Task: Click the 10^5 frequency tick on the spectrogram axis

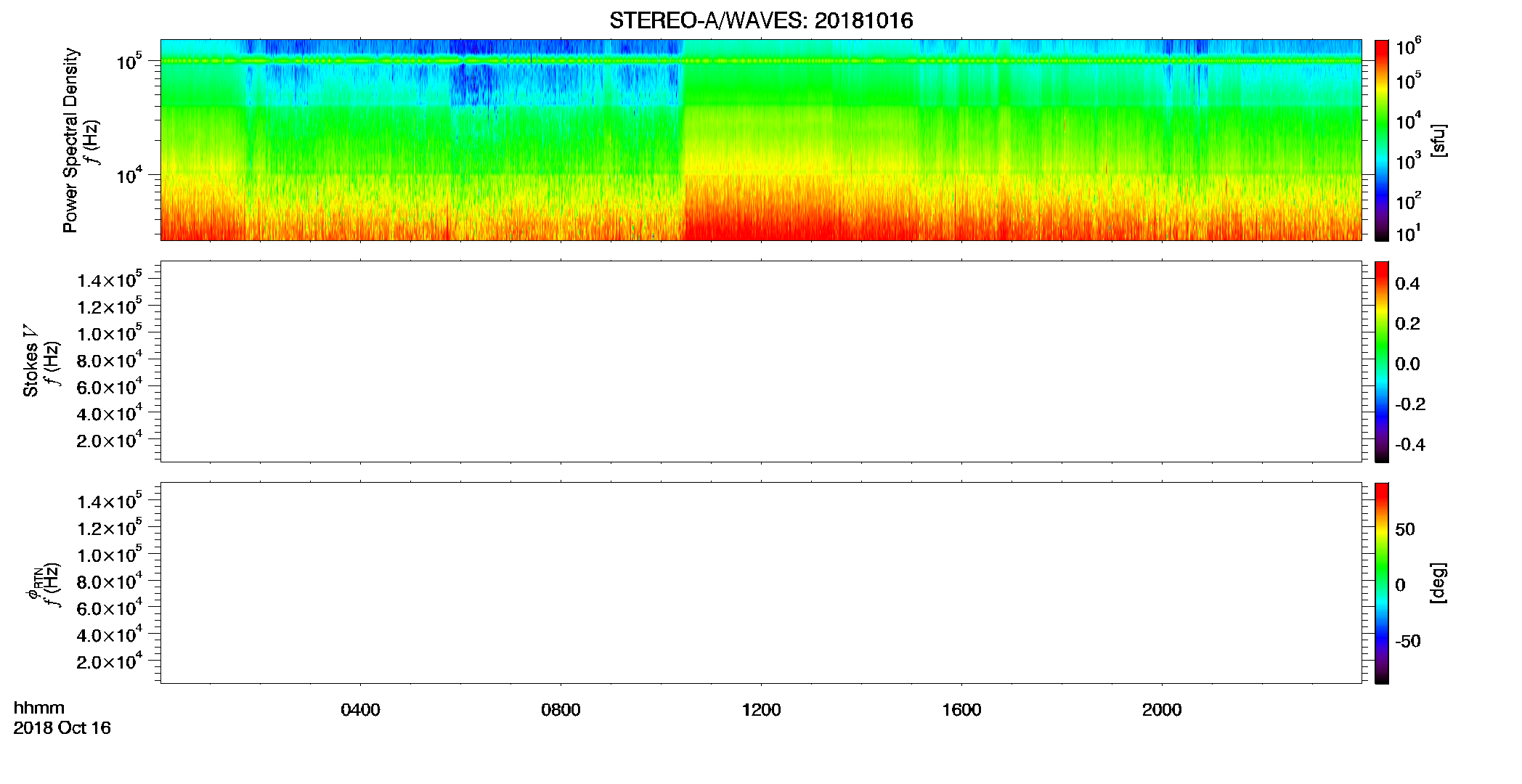Action: click(129, 62)
